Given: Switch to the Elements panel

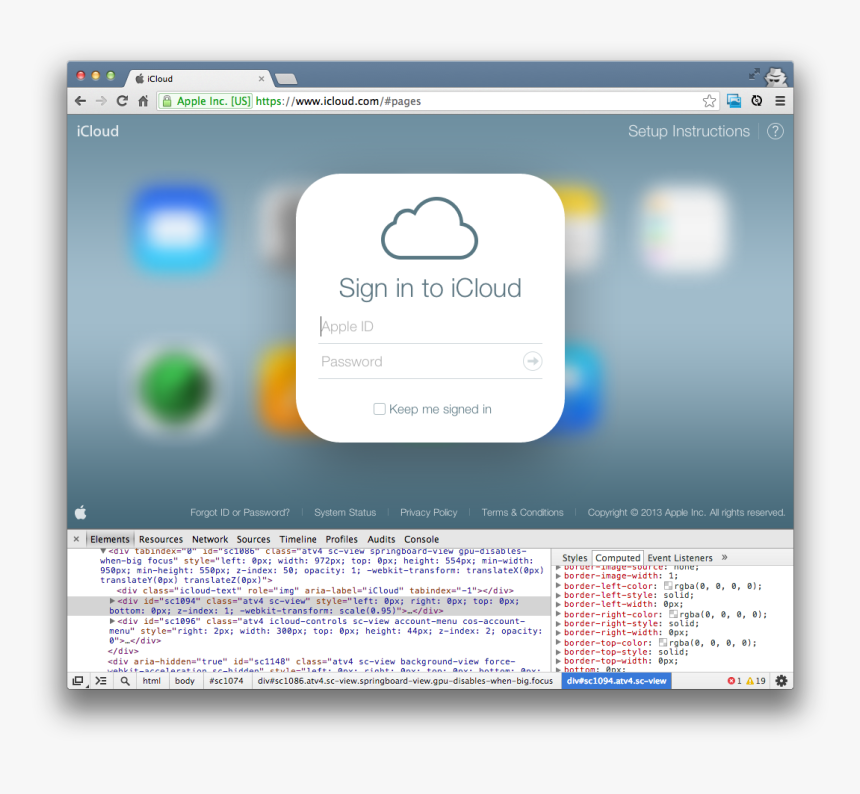Looking at the screenshot, I should tap(110, 539).
